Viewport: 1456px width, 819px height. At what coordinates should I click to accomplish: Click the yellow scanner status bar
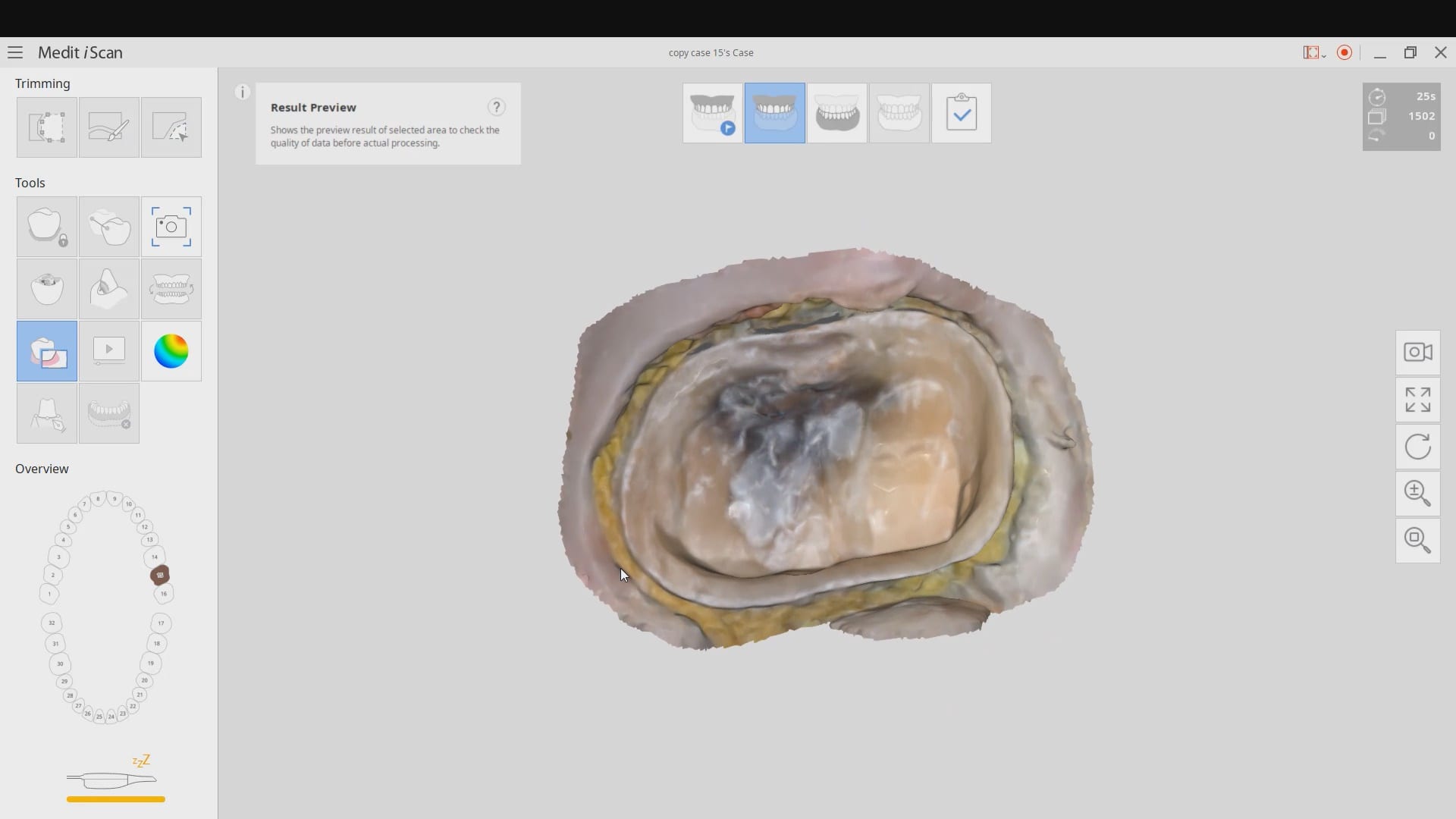116,799
